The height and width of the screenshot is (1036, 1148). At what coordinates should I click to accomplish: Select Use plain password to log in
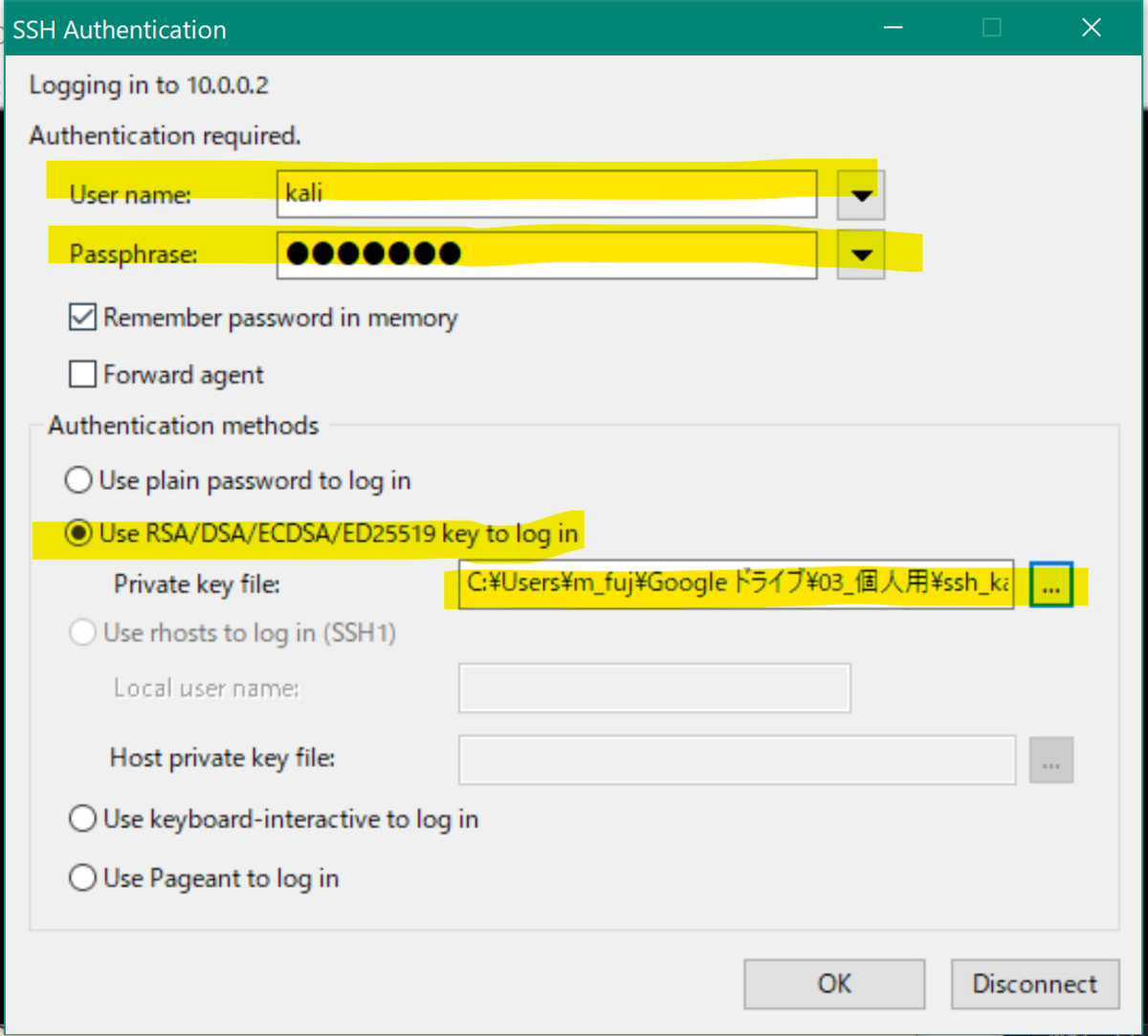tap(78, 479)
